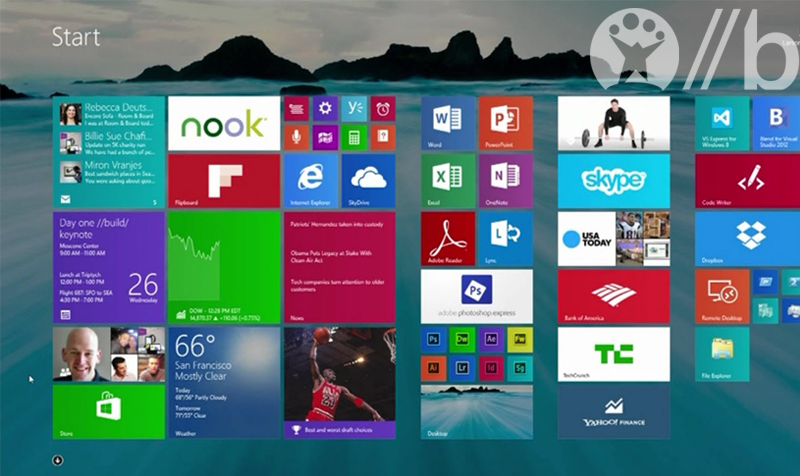The height and width of the screenshot is (476, 800).
Task: Open the Help and Tips tile
Action: coord(383,137)
